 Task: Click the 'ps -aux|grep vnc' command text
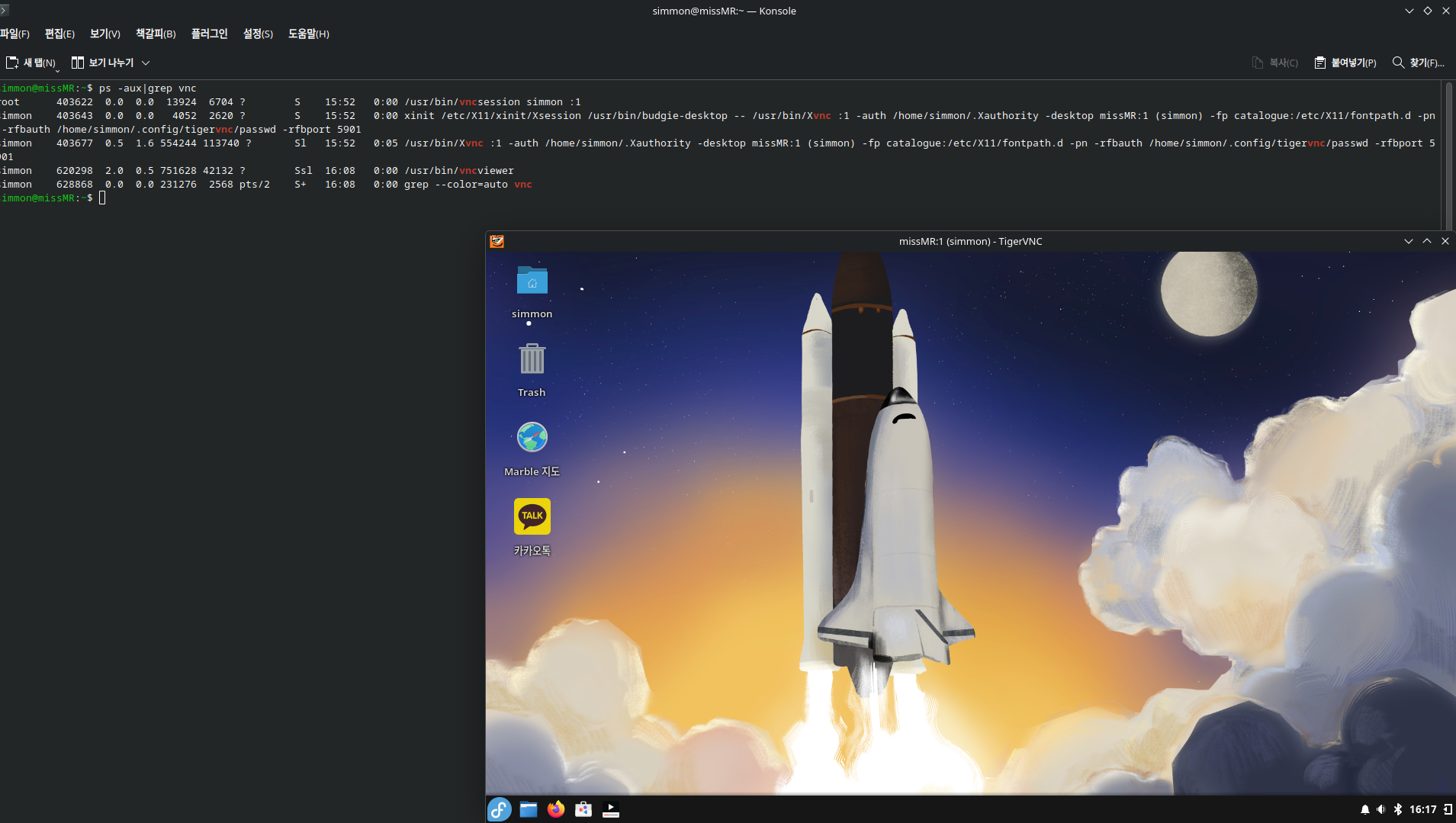[x=147, y=88]
